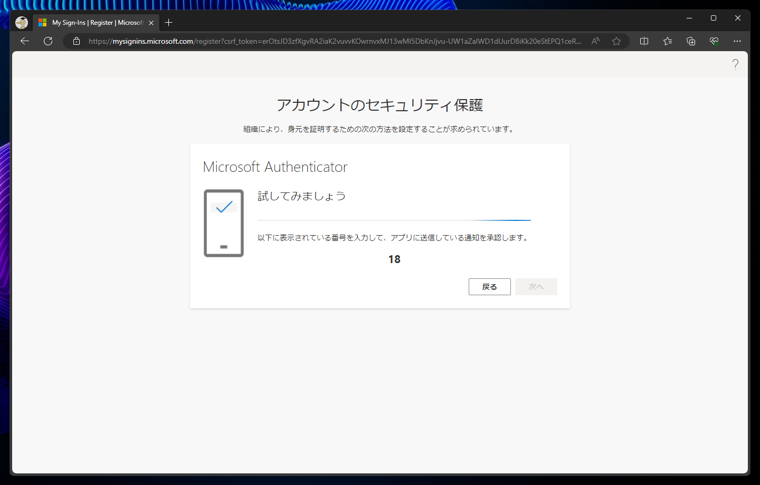Open the site lock info icon
This screenshot has width=760, height=485.
point(76,41)
